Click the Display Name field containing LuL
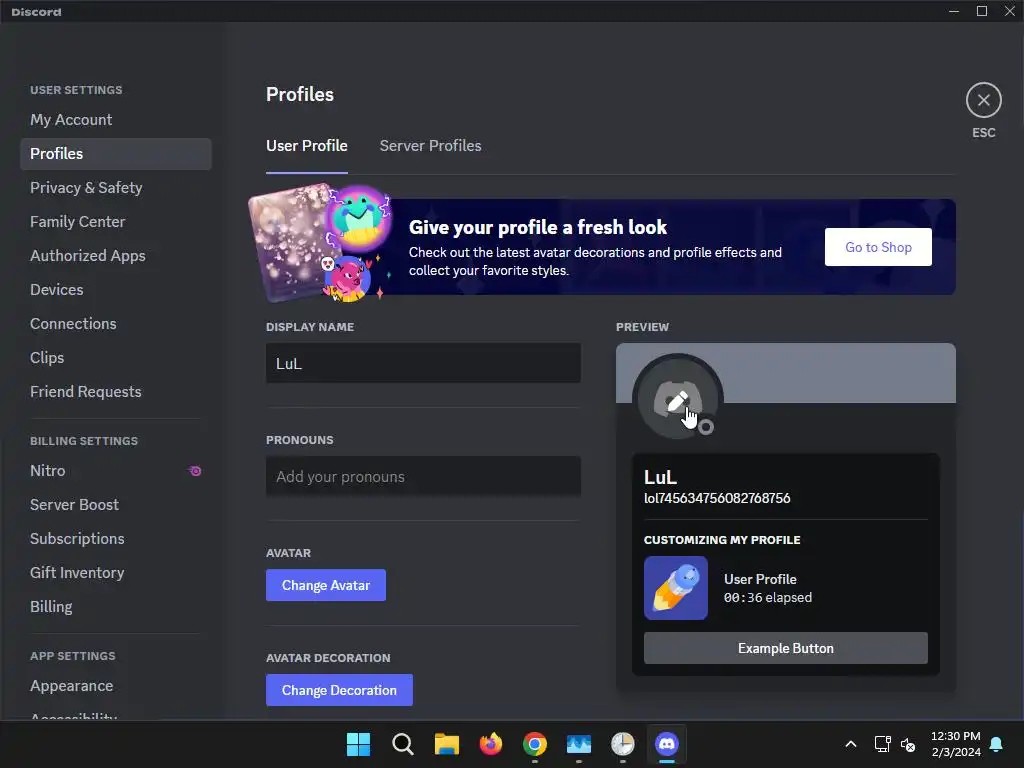This screenshot has height=768, width=1024. (x=423, y=363)
